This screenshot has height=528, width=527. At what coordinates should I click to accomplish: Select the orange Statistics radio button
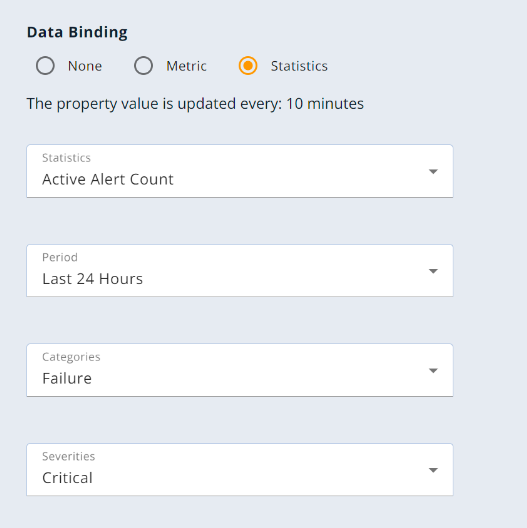pos(248,65)
